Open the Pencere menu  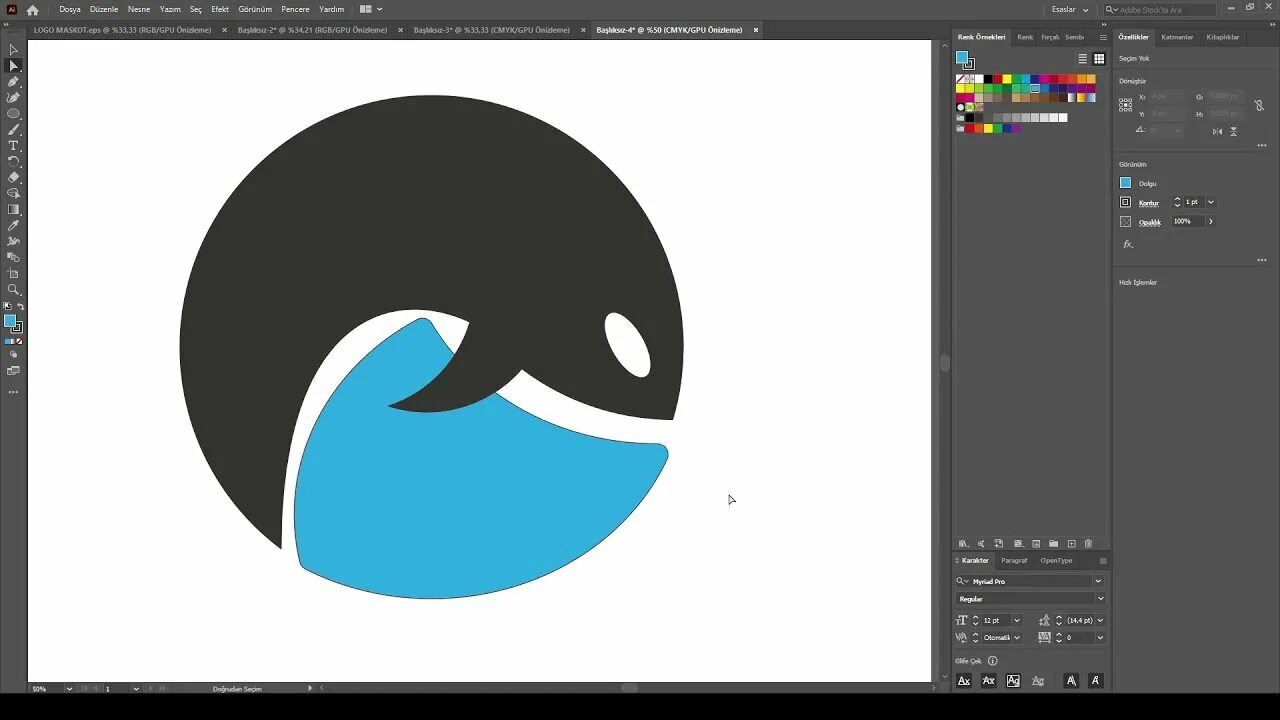[295, 9]
